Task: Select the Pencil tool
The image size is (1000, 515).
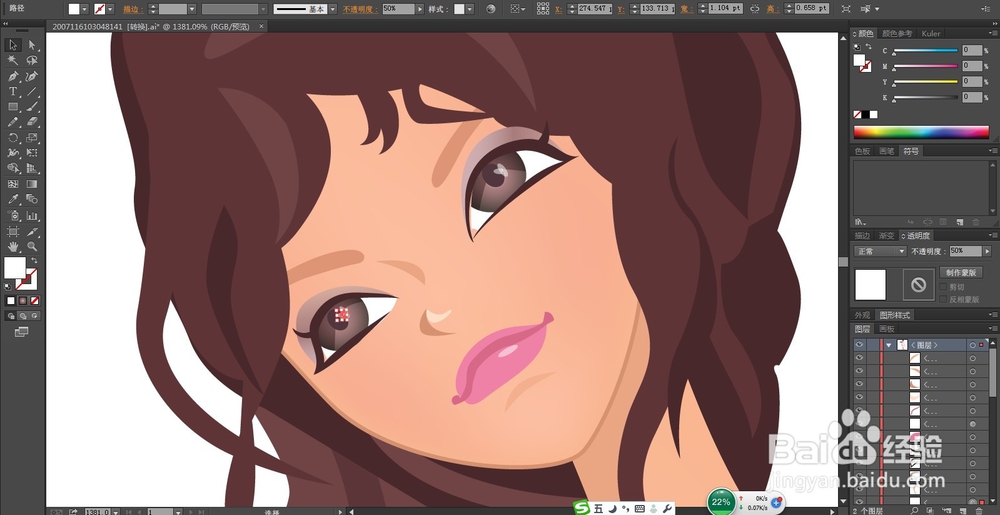Action: (13, 122)
